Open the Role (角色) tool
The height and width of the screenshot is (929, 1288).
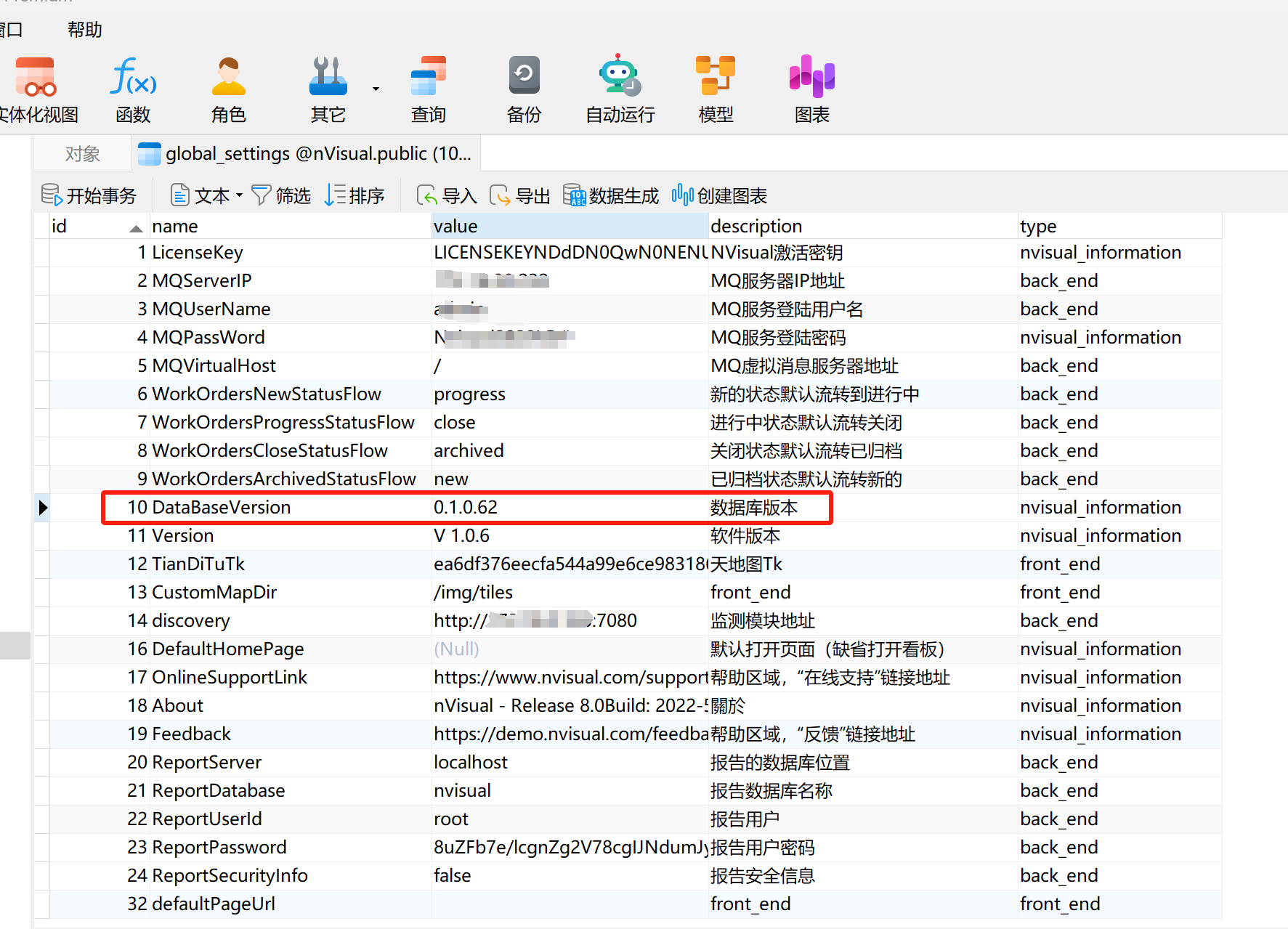click(x=229, y=89)
